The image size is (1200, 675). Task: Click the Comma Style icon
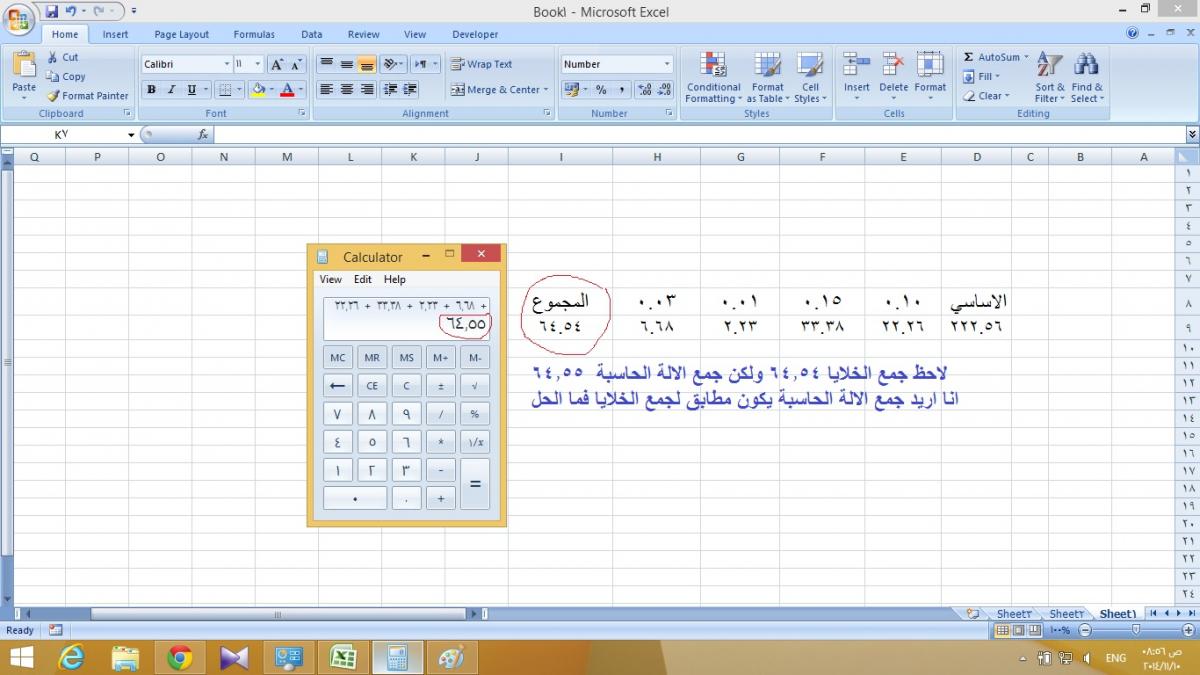622,89
